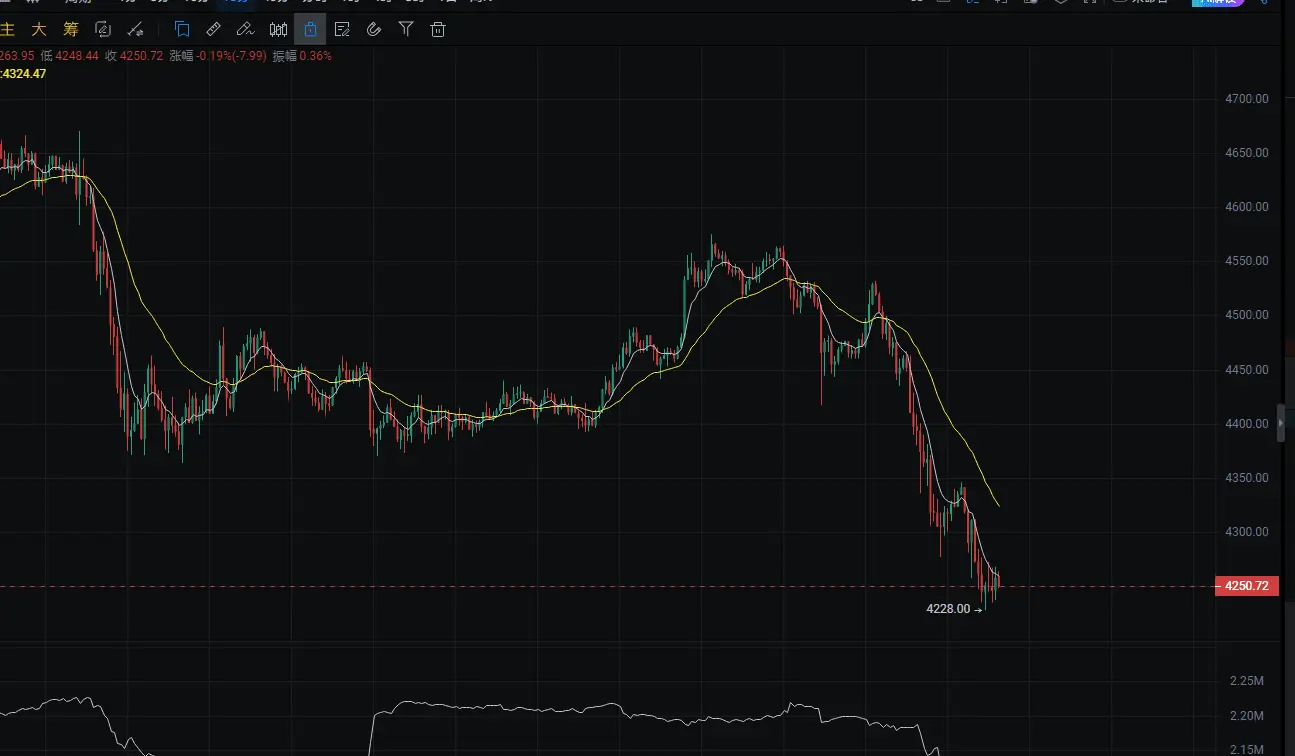Click the 4300.00 price axis label
The image size is (1295, 756).
(1246, 532)
